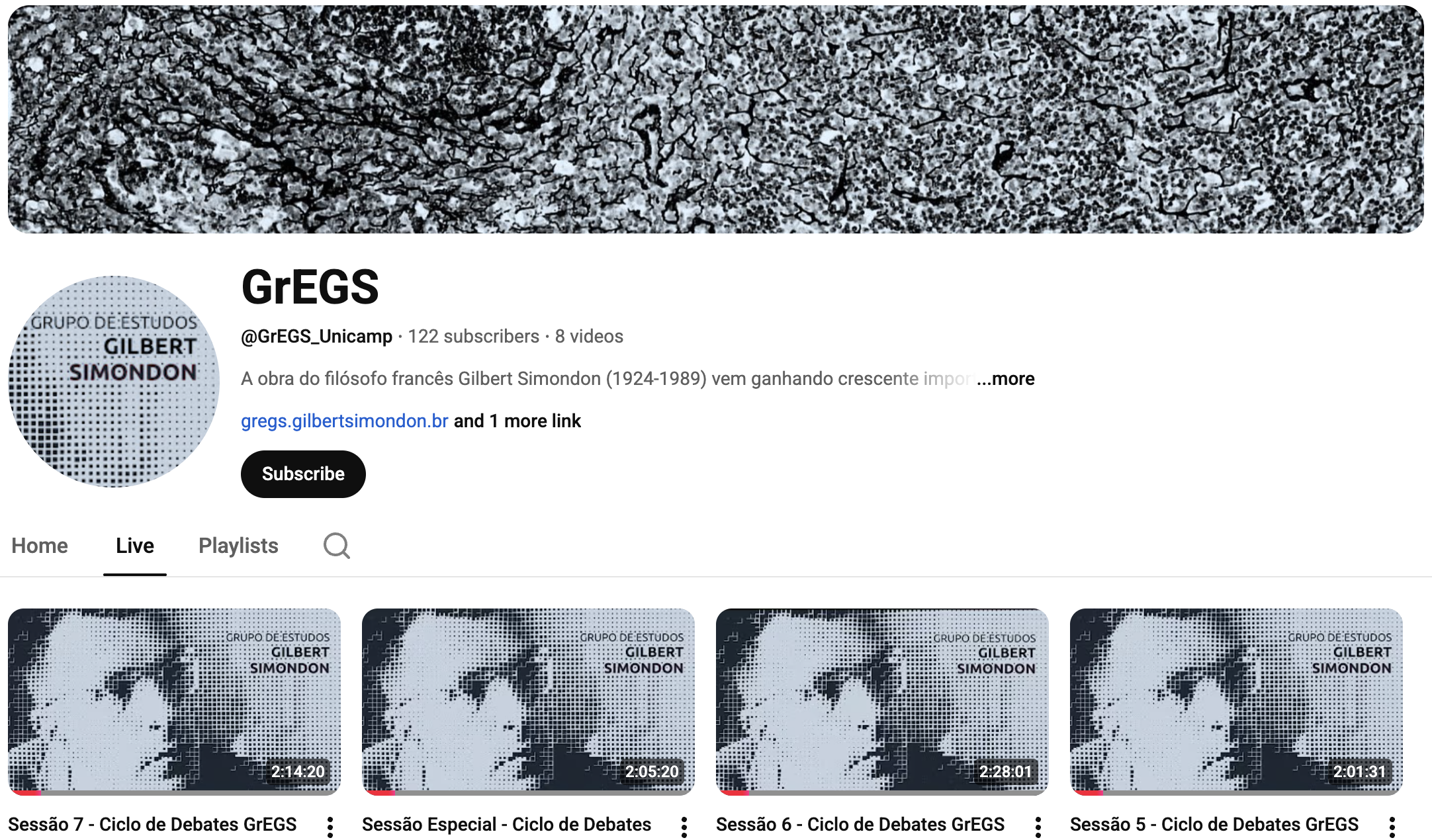Open the three-dot menu for Sessão Especial

pos(684,827)
